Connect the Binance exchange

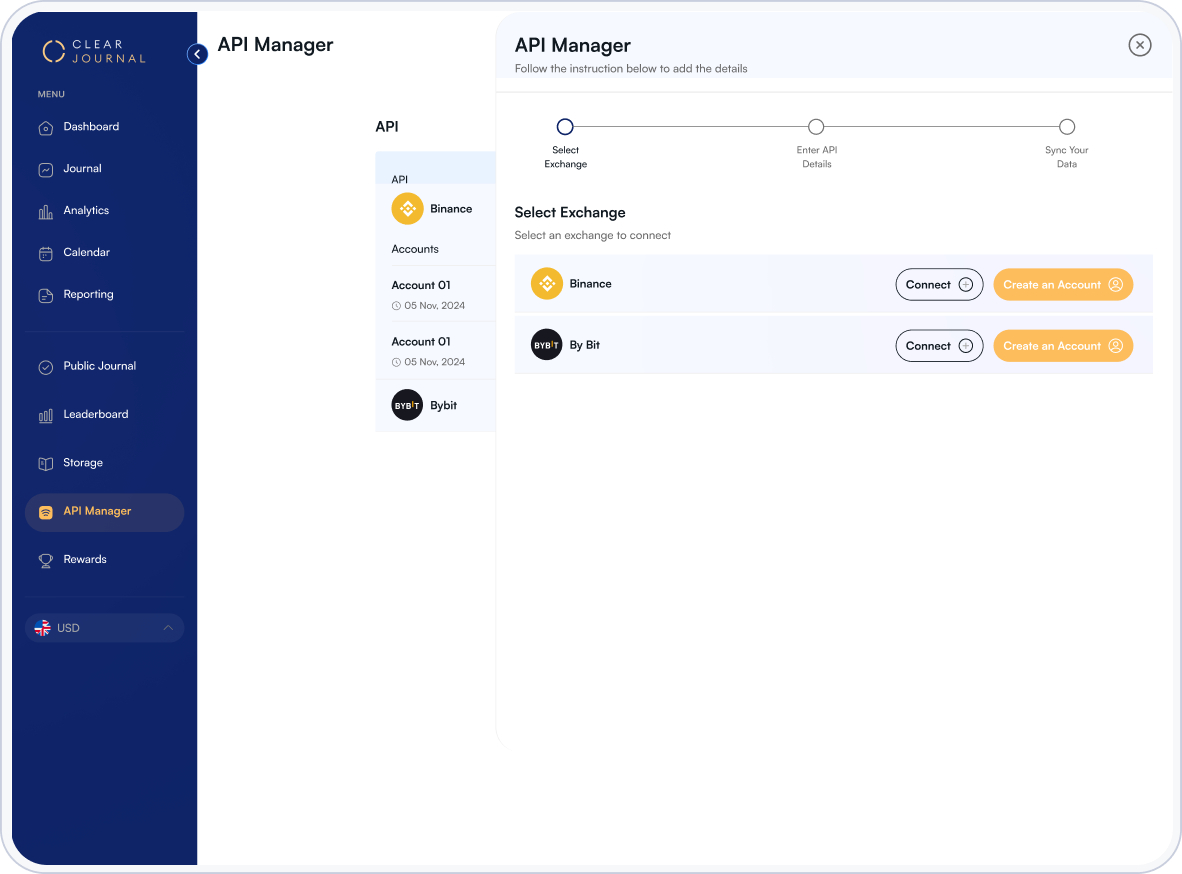(x=938, y=285)
